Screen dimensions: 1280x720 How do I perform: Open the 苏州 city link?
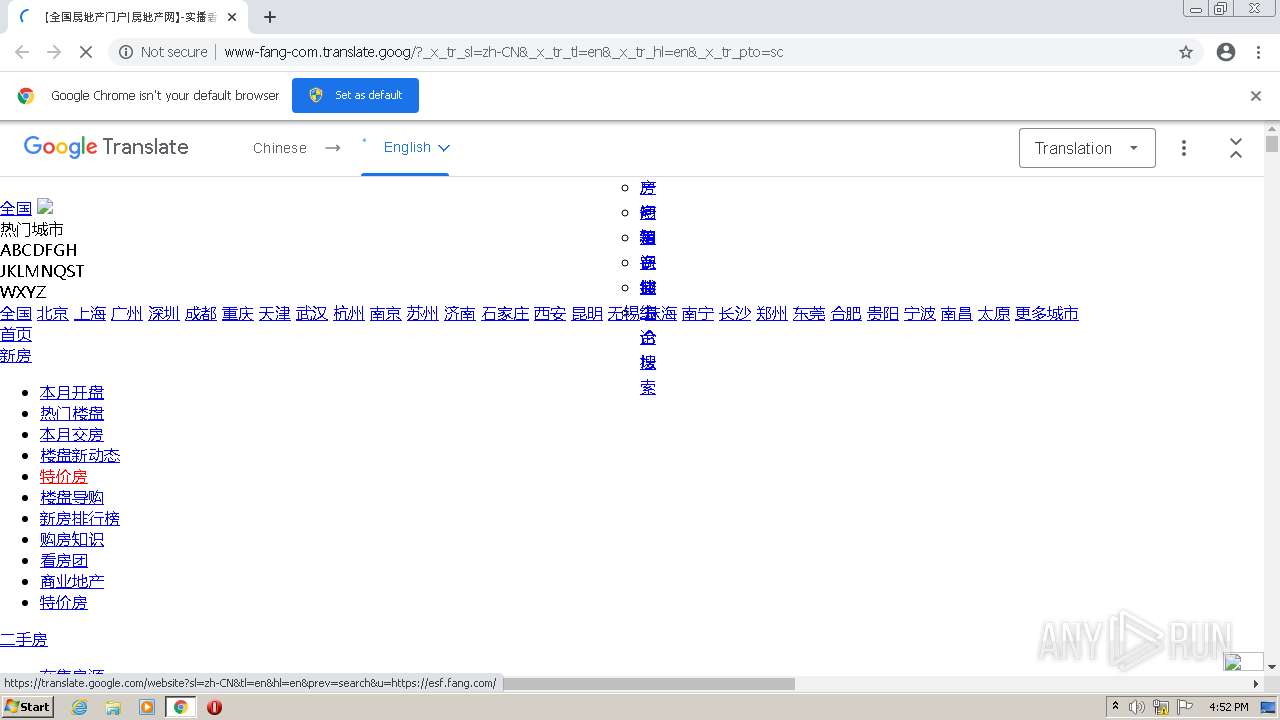423,313
